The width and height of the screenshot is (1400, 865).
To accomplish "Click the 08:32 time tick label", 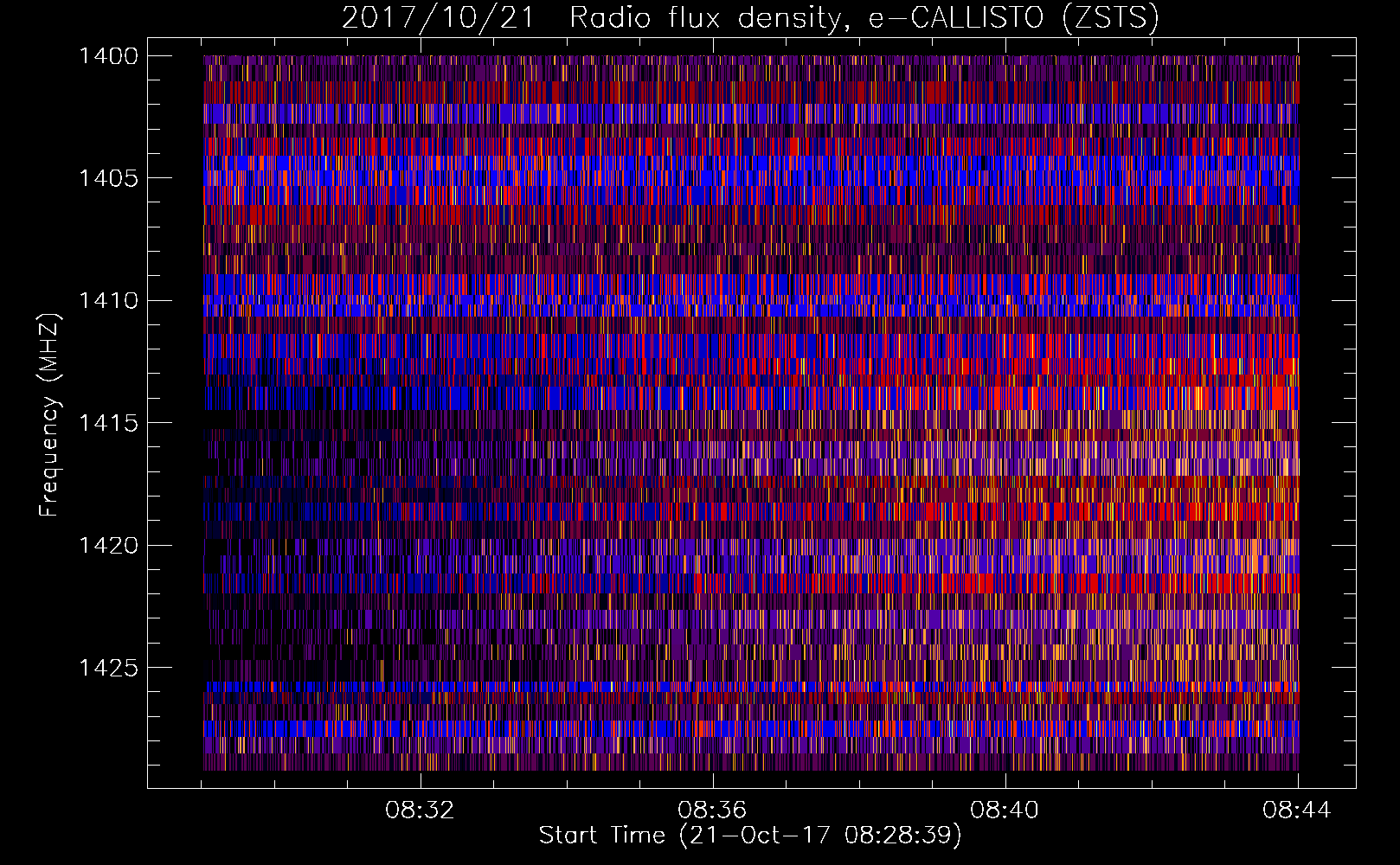I will pyautogui.click(x=421, y=811).
